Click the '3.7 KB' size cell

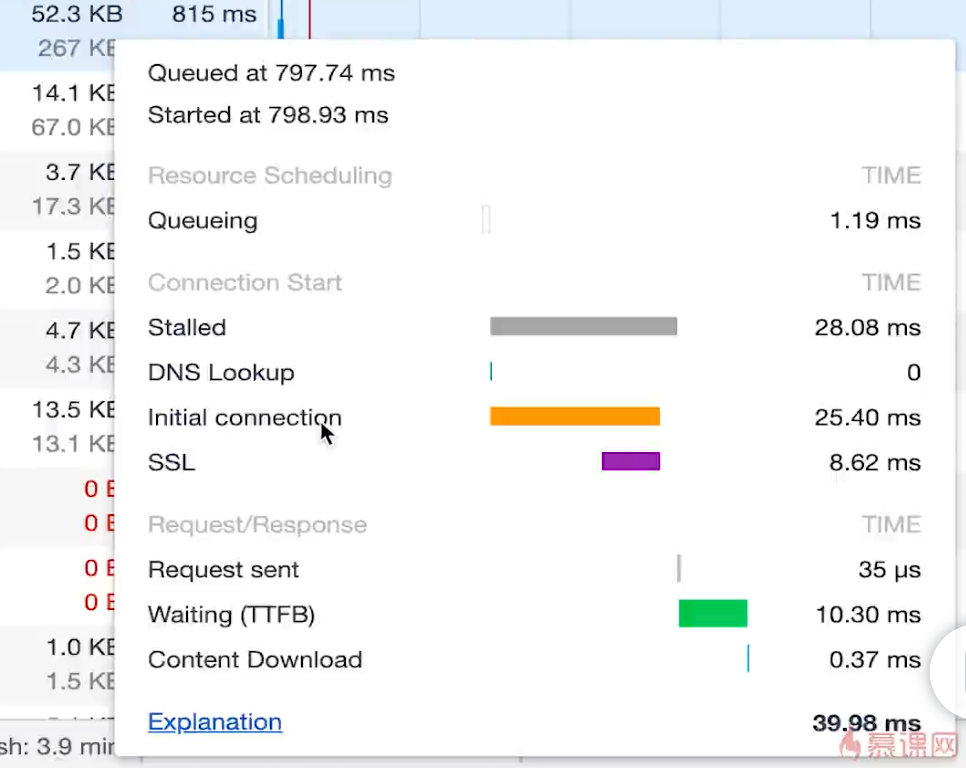point(81,172)
